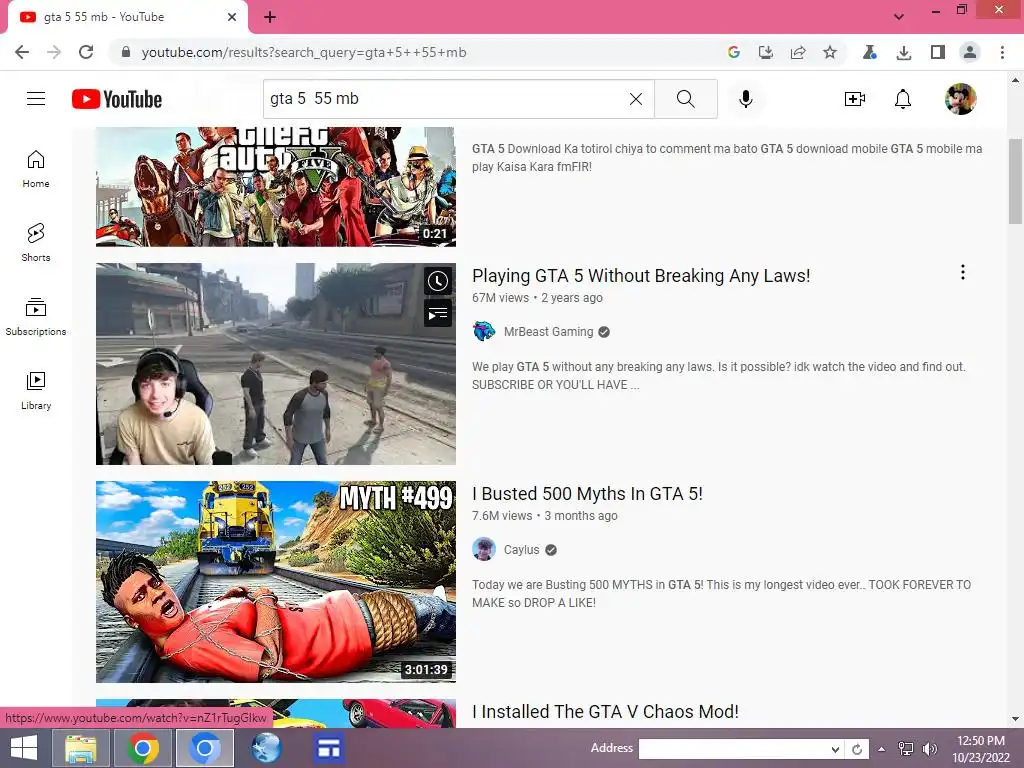Open the I Installed The GTA V Chaos Mod title

click(x=605, y=712)
